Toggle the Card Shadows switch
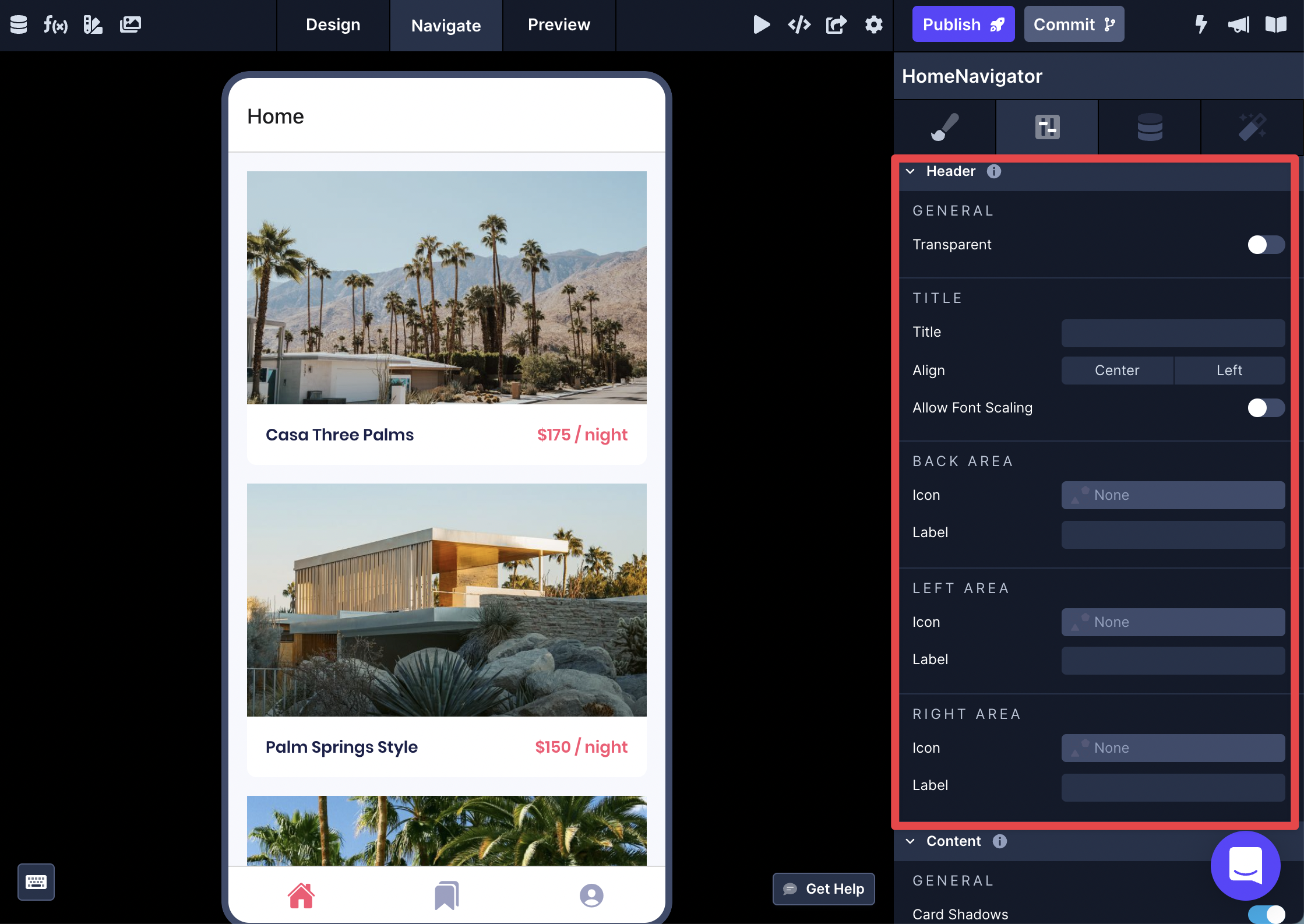This screenshot has width=1304, height=924. click(x=1266, y=915)
